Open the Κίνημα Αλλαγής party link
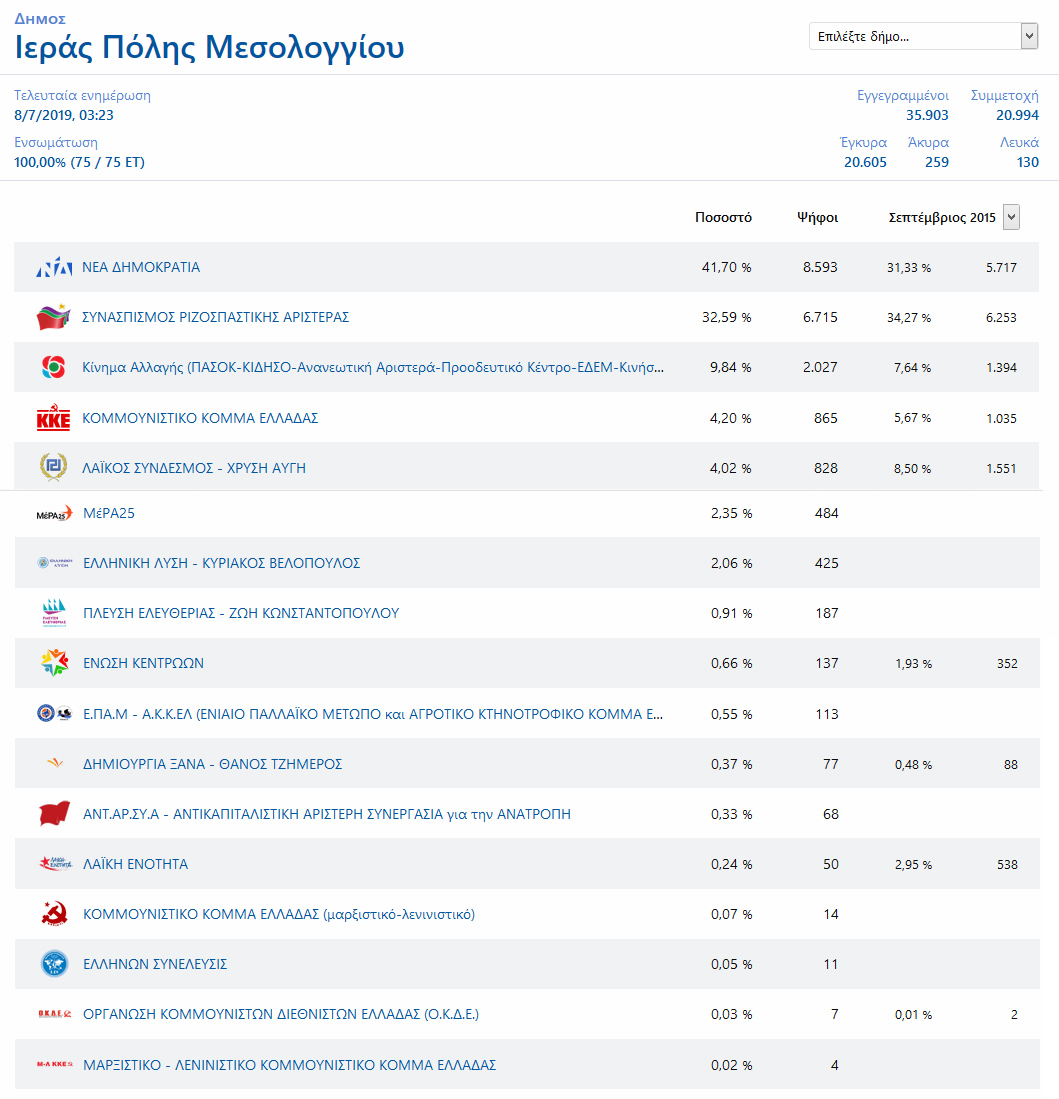Viewport: 1059px width, 1099px height. tap(373, 367)
